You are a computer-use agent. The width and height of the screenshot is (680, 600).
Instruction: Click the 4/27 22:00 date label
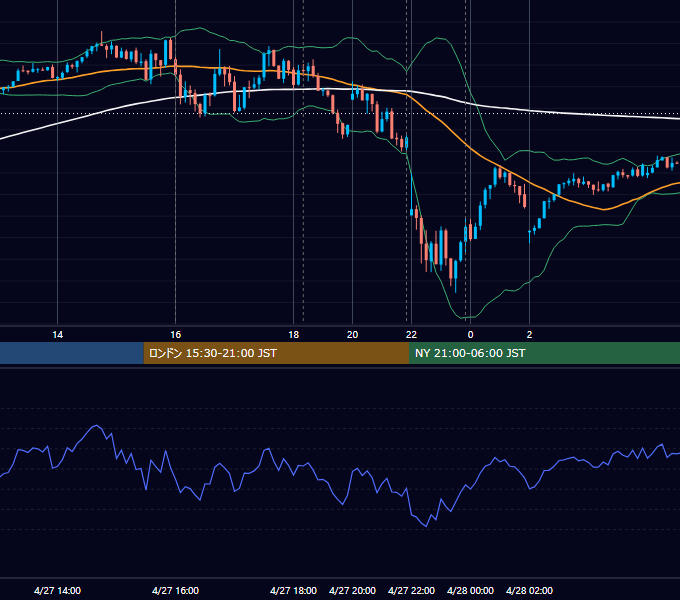pyautogui.click(x=411, y=590)
